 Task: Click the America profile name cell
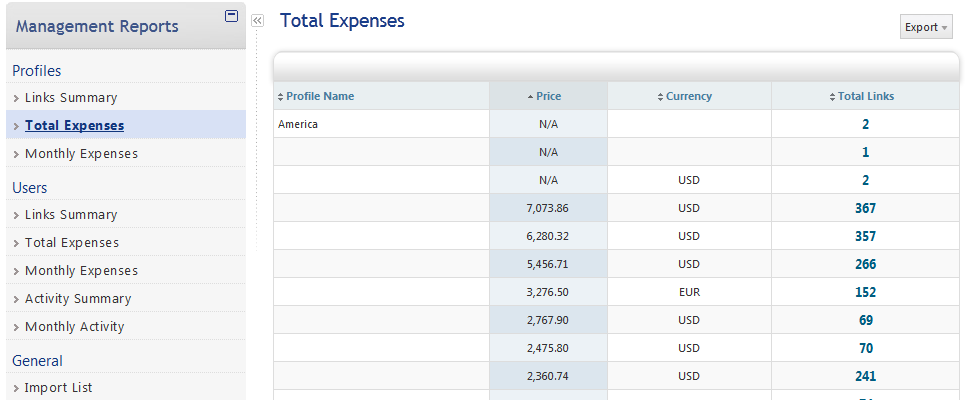298,124
